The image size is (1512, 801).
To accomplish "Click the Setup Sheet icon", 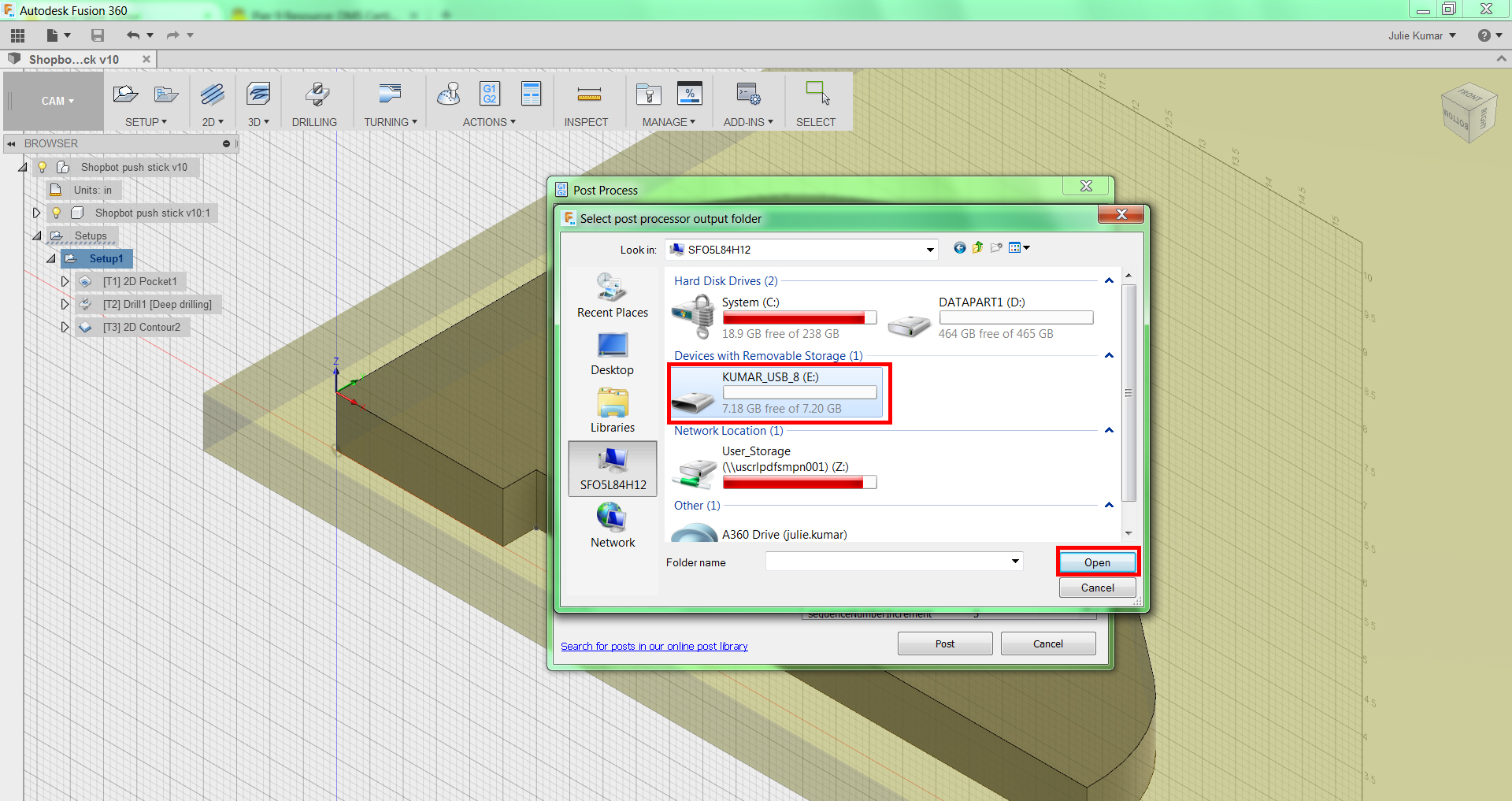I will 532,94.
